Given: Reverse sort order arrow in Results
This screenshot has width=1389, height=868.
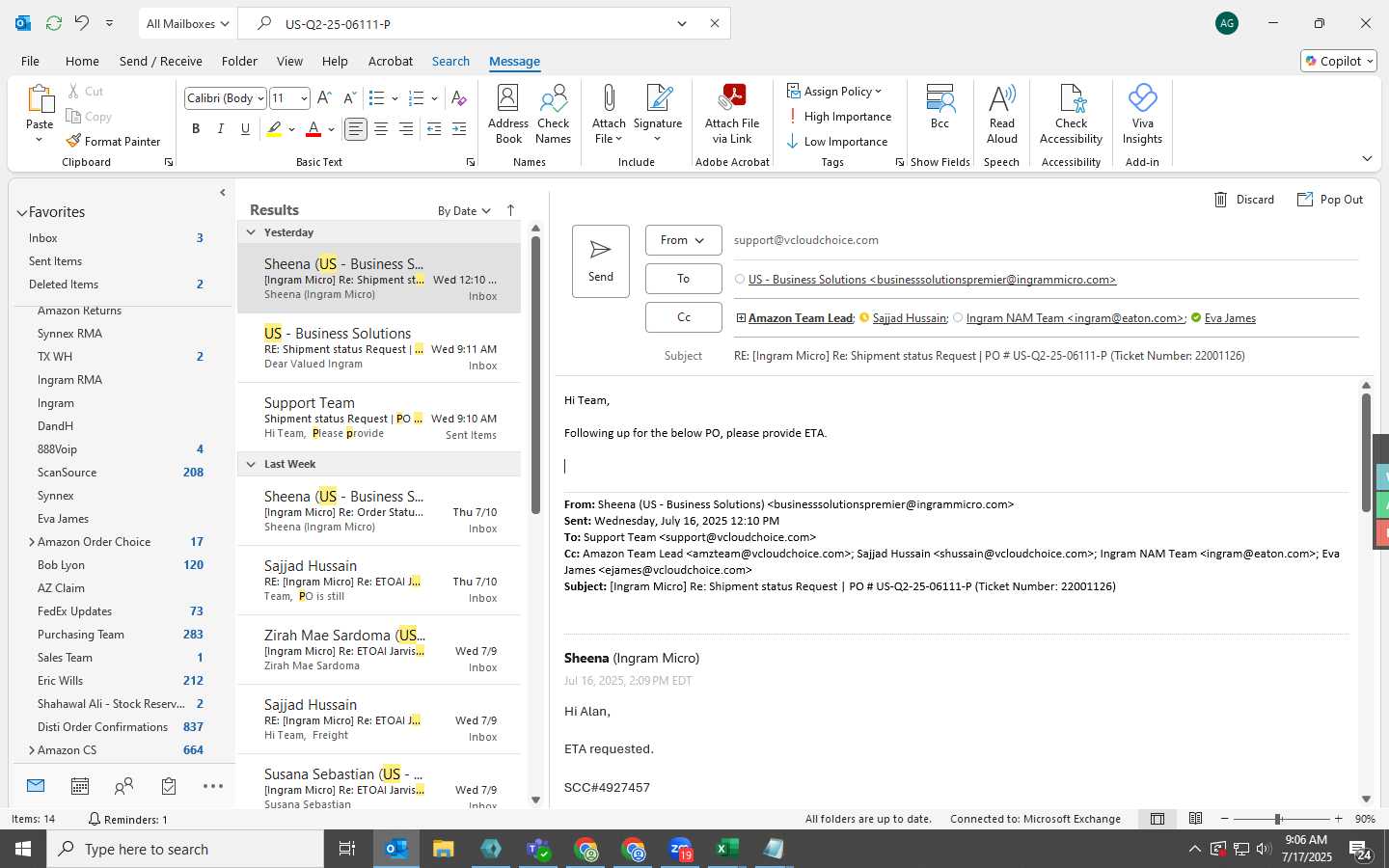Looking at the screenshot, I should point(510,210).
